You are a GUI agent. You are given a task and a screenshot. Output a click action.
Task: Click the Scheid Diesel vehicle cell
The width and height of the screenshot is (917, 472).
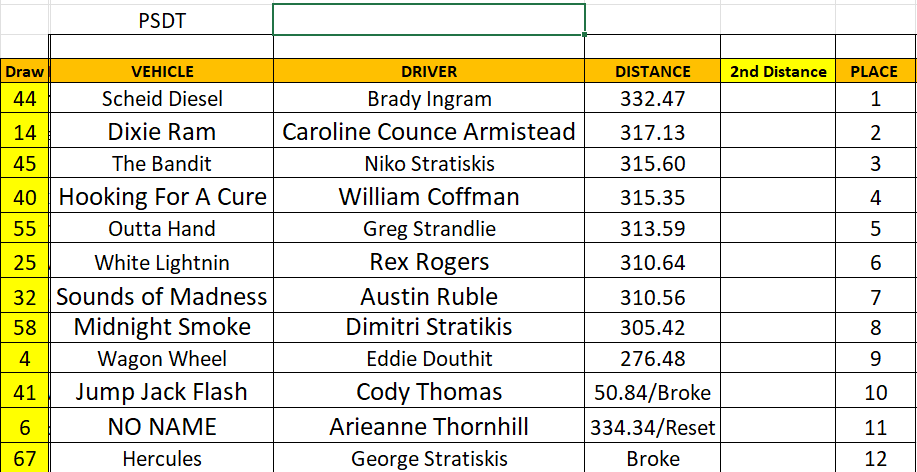click(162, 98)
